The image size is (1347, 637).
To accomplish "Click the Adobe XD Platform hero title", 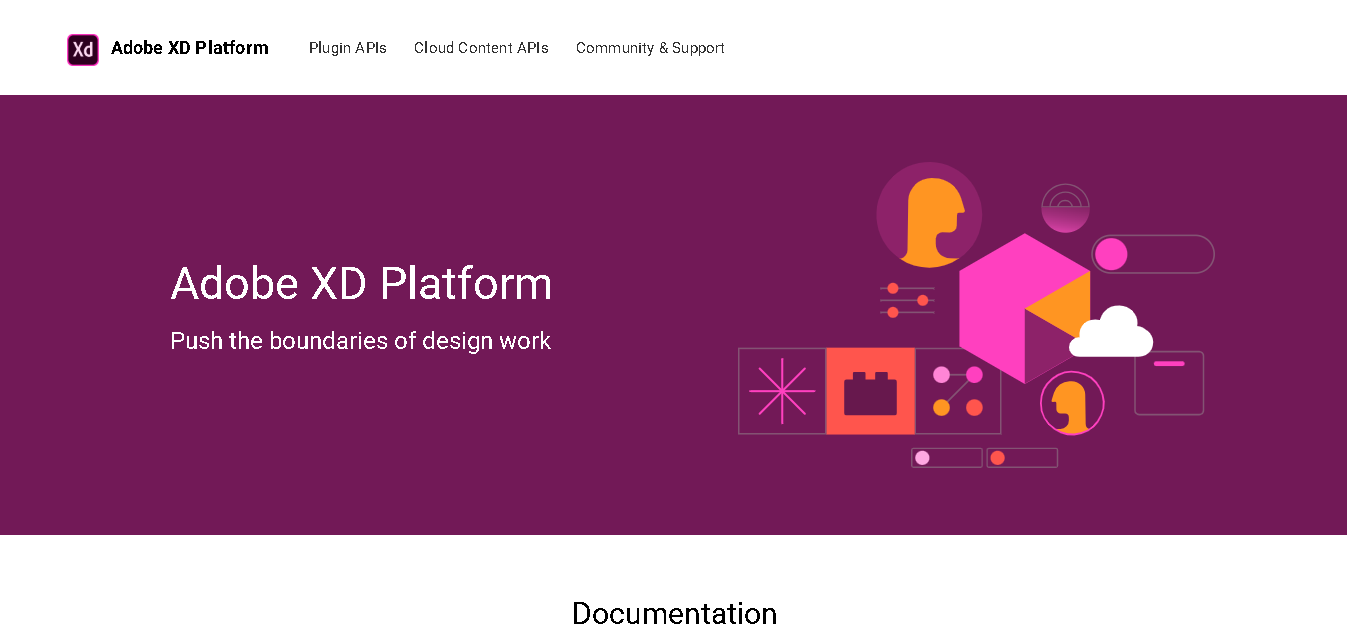I will (x=361, y=284).
